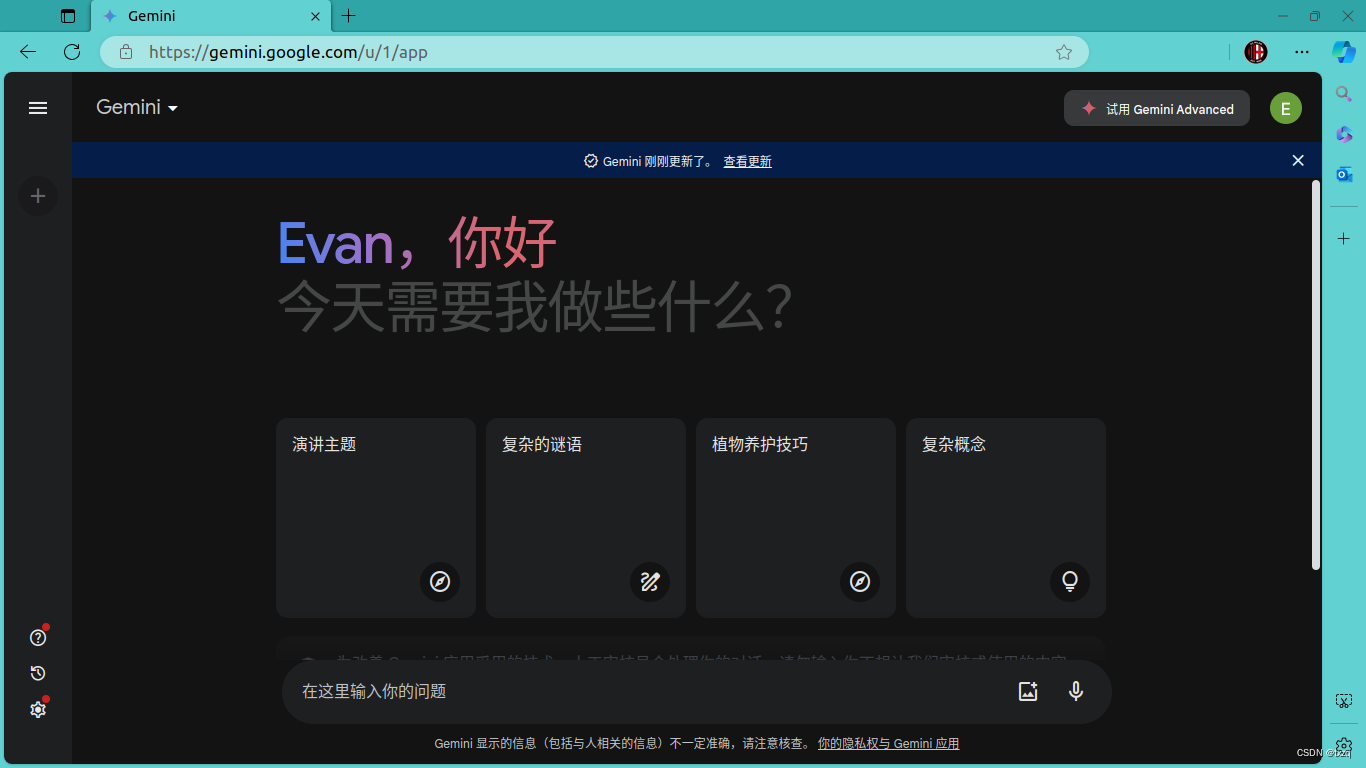Focus the 在这里输入你的问题 prompt field
The image size is (1366, 768).
(650, 691)
